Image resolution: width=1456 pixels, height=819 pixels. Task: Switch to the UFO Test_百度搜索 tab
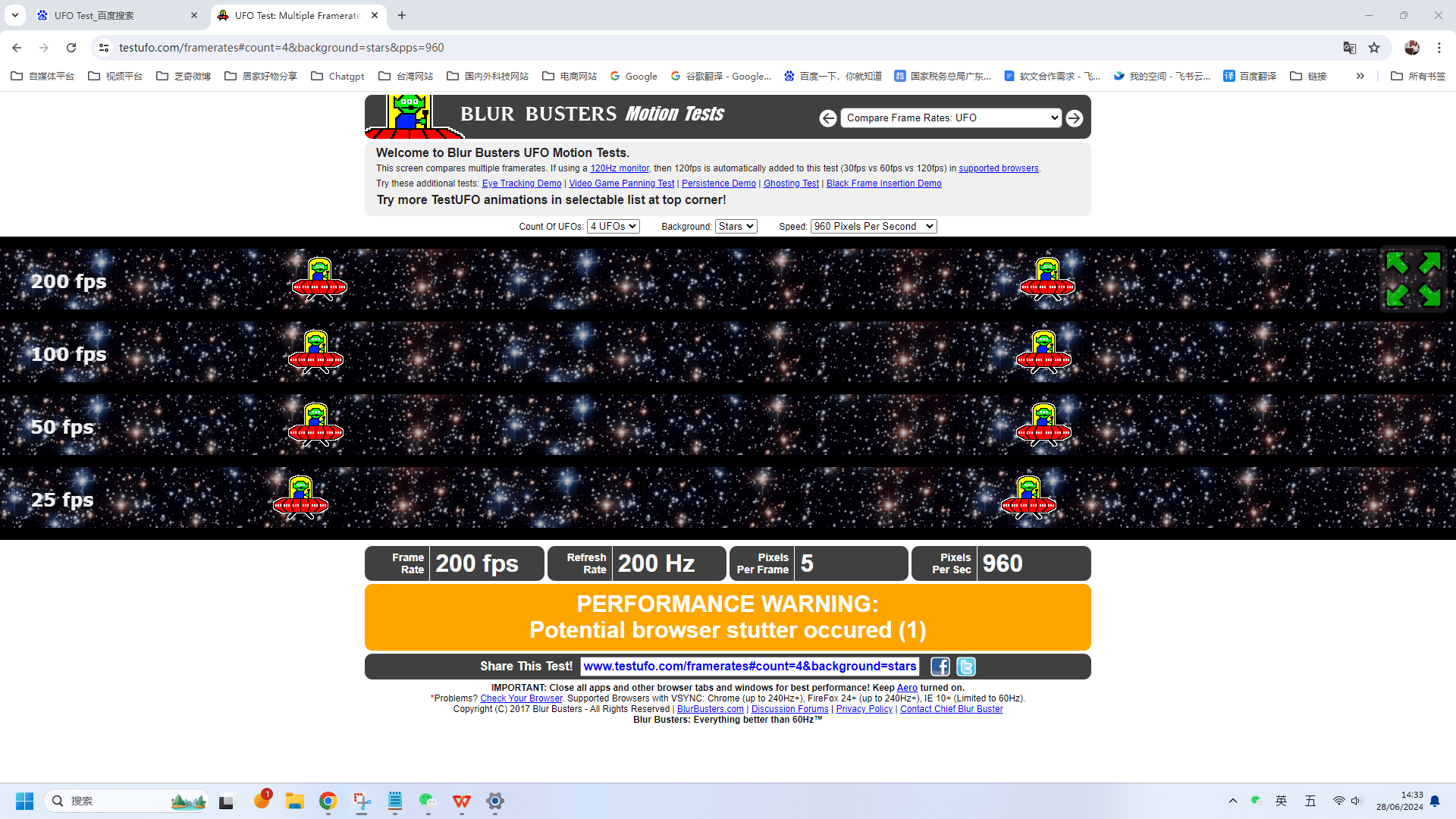click(x=117, y=15)
